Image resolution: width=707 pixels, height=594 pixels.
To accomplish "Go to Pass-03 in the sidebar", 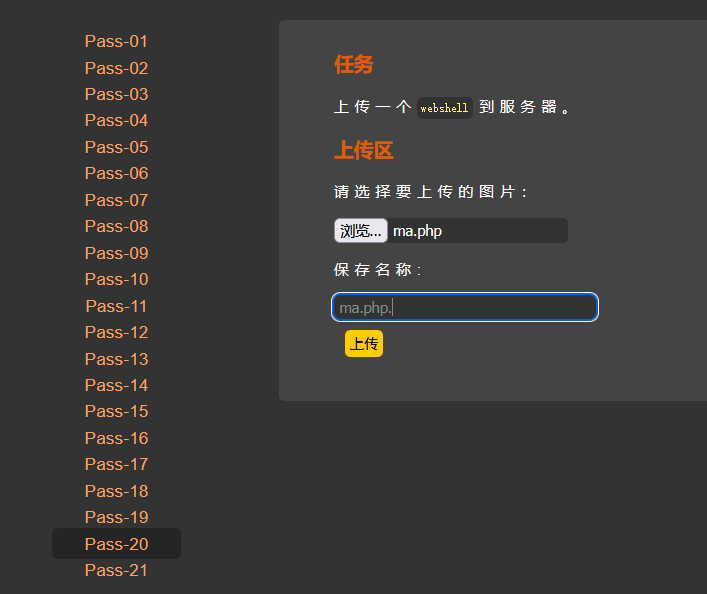I will click(116, 94).
